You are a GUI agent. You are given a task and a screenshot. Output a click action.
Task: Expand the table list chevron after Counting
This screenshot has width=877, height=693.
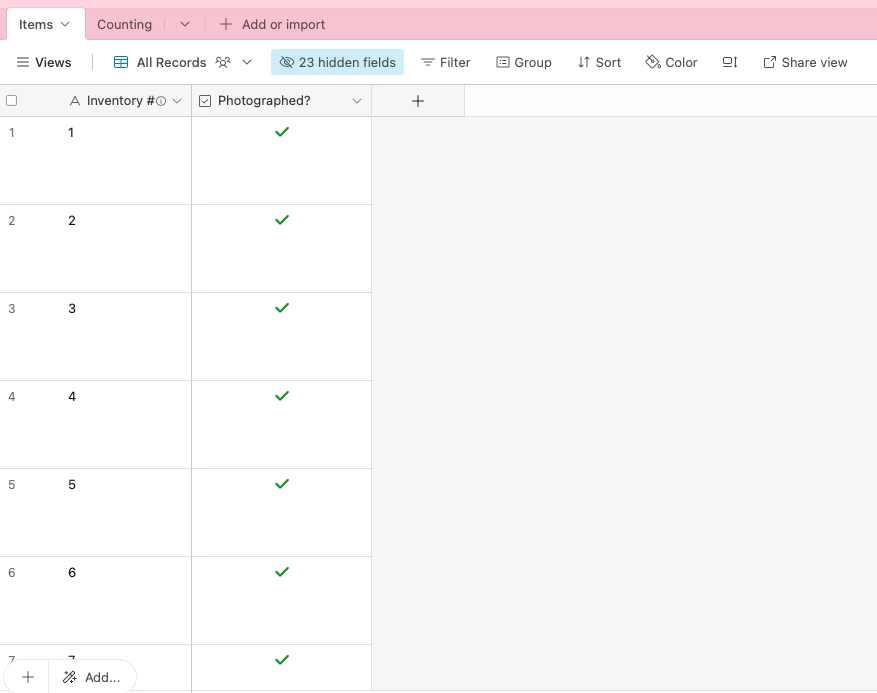tap(185, 24)
